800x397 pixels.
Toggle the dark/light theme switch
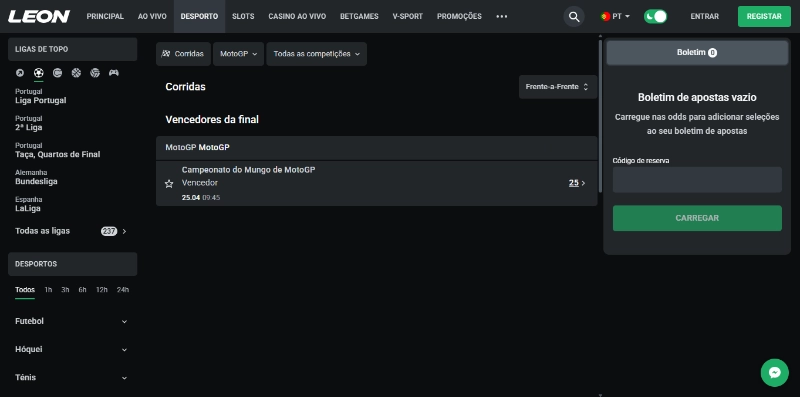655,16
